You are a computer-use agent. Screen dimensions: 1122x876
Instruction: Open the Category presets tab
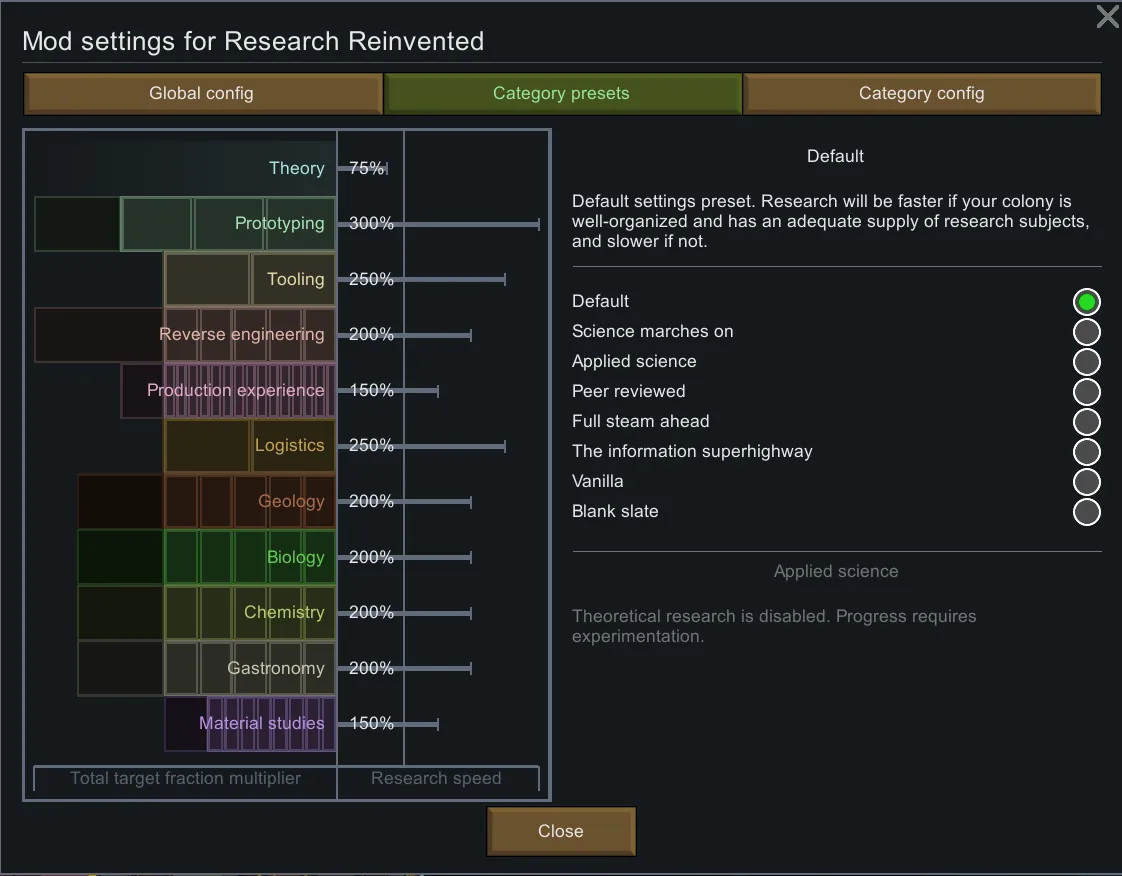562,94
